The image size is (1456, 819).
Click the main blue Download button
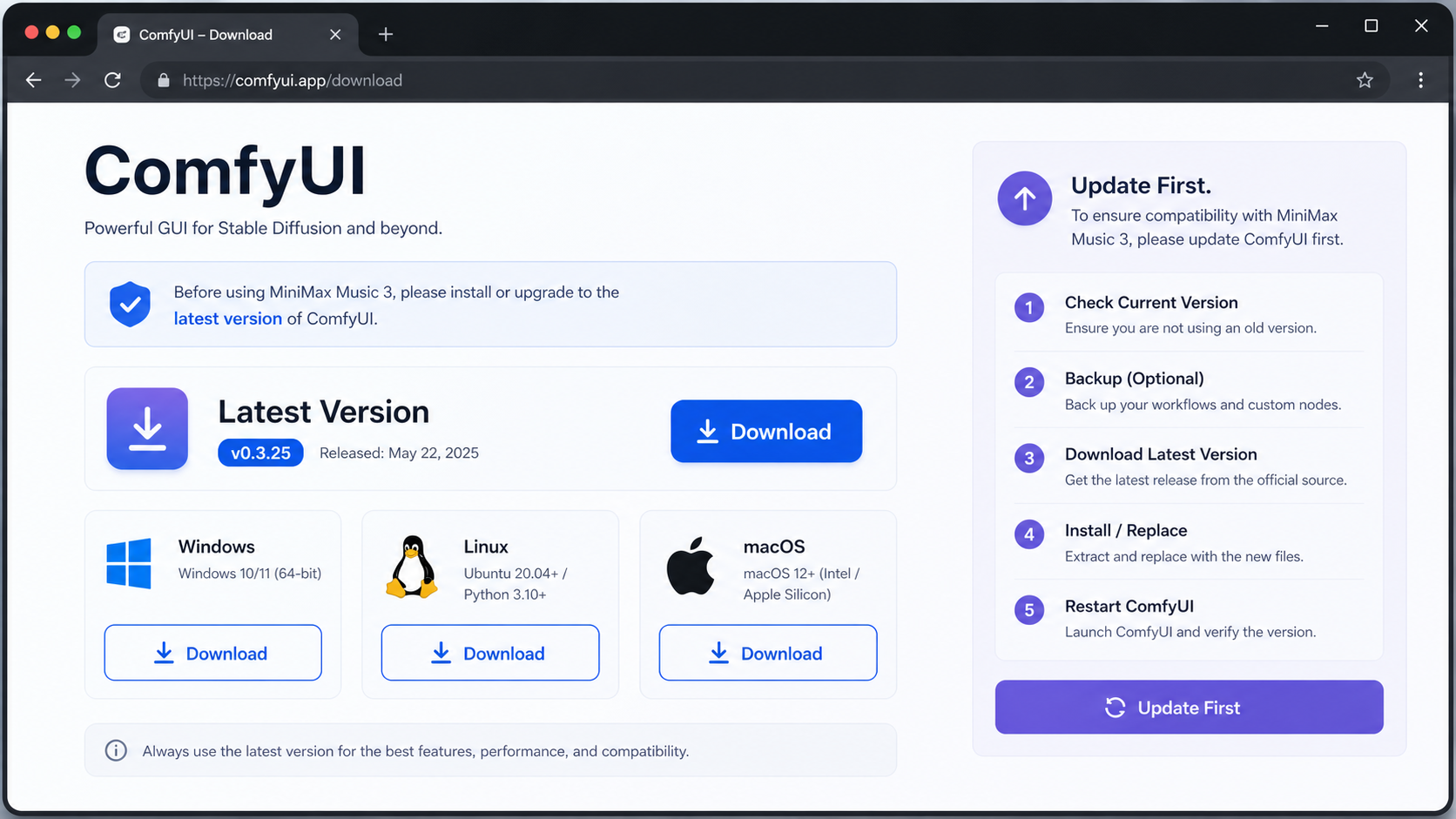(x=766, y=431)
